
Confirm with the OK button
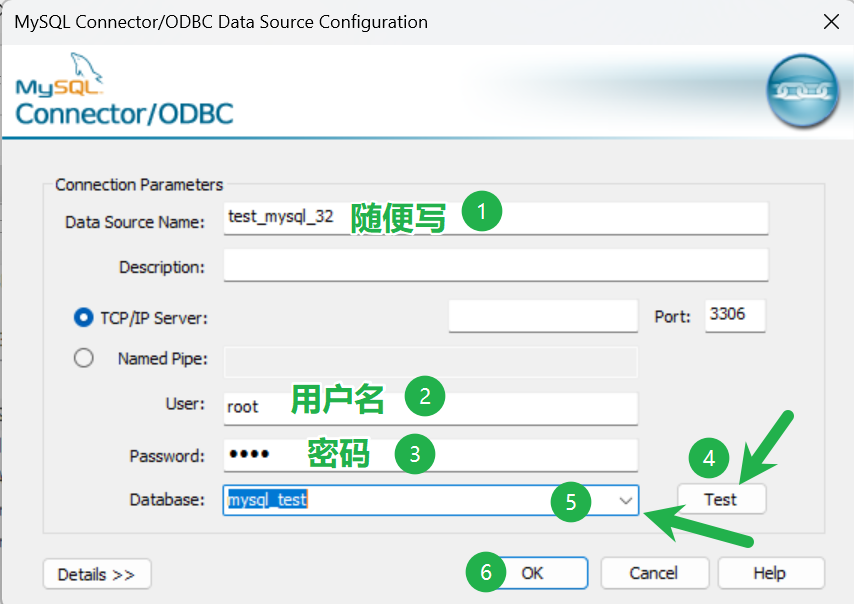point(532,573)
